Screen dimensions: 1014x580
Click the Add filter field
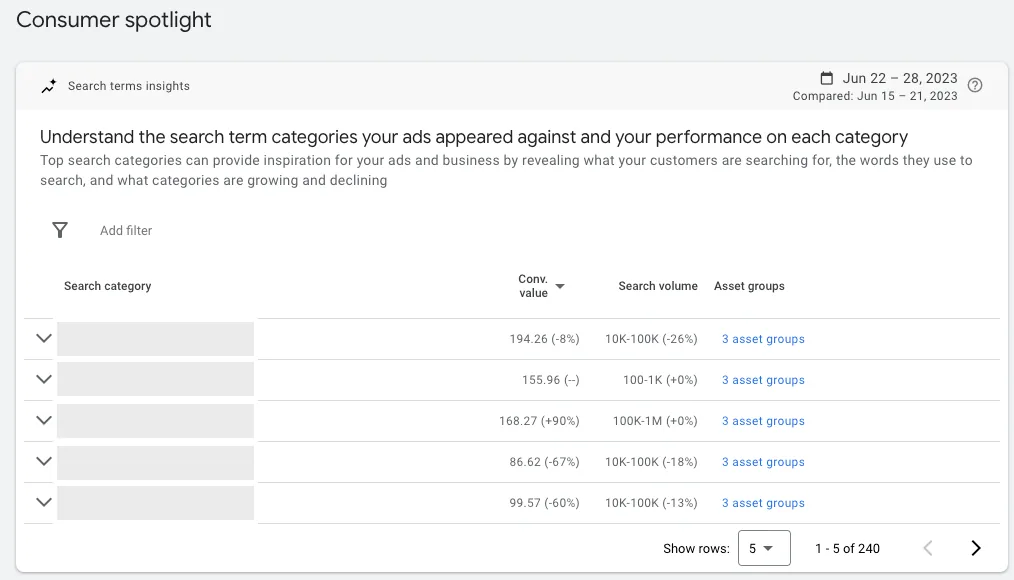coord(126,231)
